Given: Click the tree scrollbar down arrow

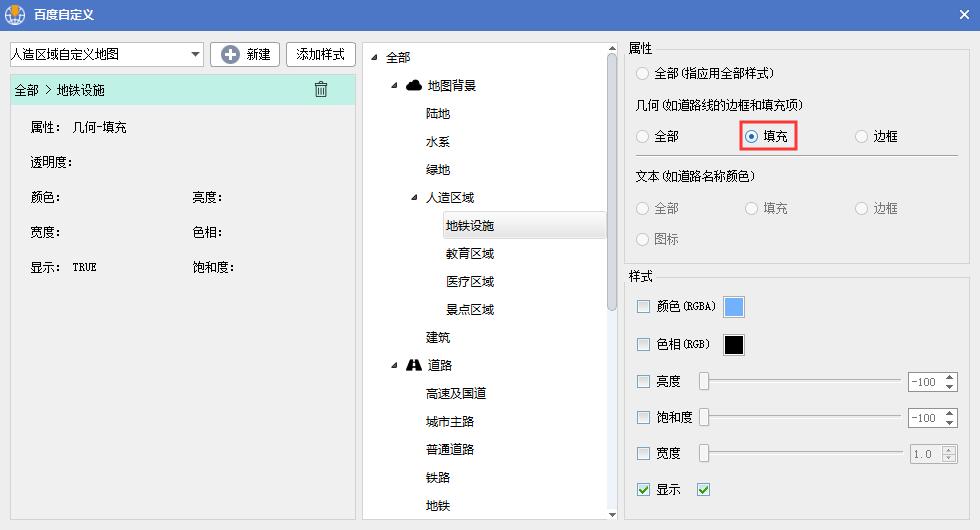Looking at the screenshot, I should tap(612, 514).
